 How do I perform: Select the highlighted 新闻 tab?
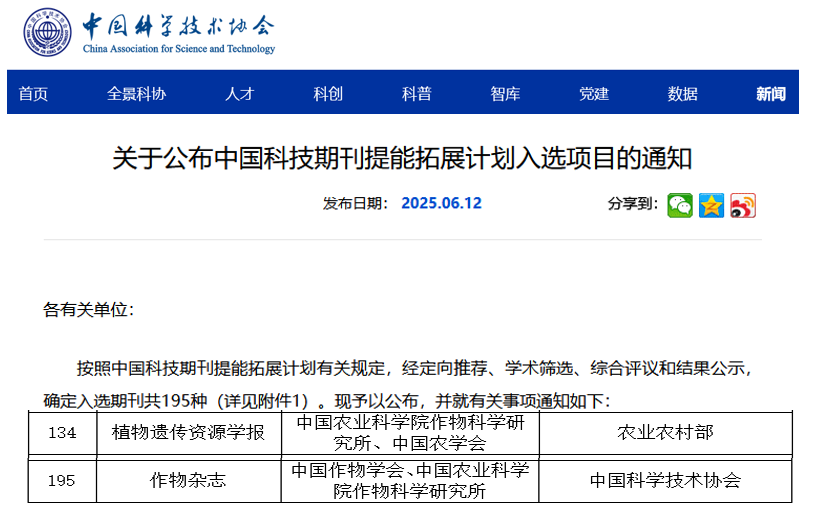click(x=770, y=94)
